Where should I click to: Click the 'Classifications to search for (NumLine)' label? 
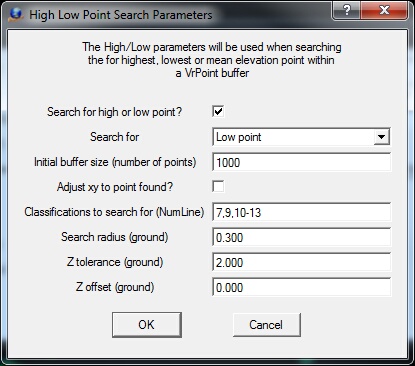[x=114, y=212]
